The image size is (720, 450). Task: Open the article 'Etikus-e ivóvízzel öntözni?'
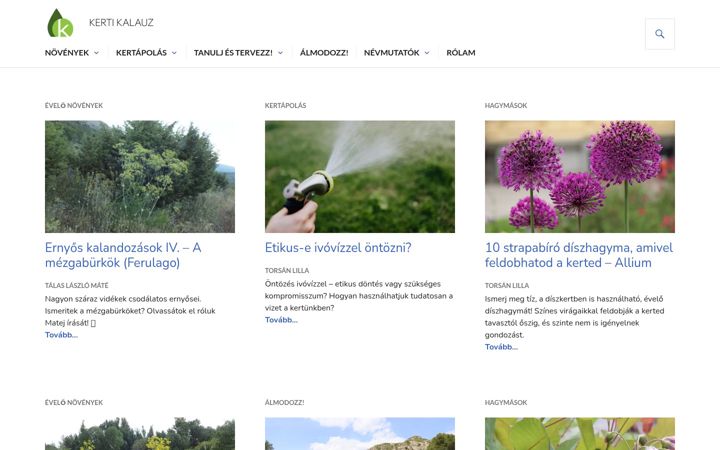pyautogui.click(x=338, y=248)
